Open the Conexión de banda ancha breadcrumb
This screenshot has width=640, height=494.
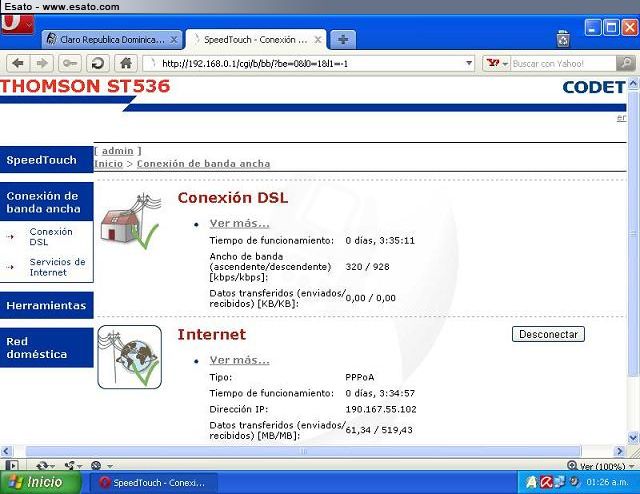tap(203, 164)
